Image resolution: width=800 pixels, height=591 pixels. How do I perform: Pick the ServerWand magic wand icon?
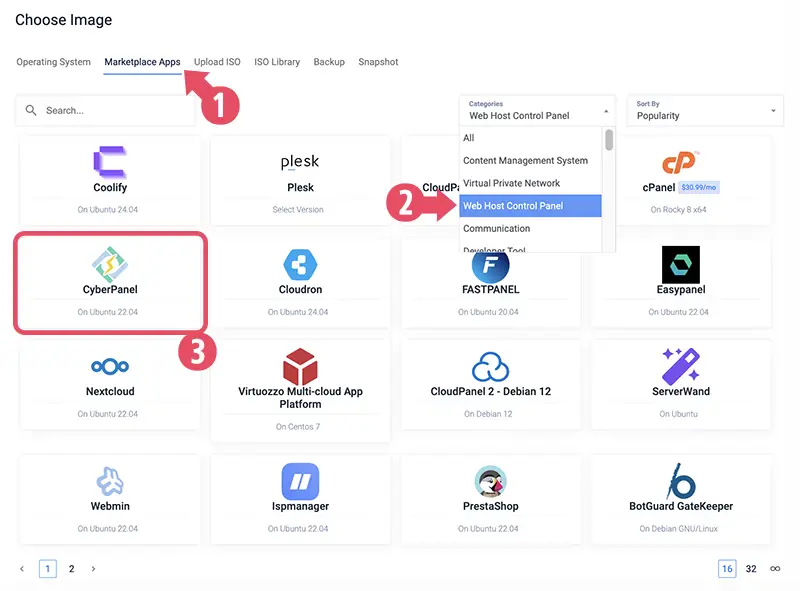pyautogui.click(x=681, y=366)
